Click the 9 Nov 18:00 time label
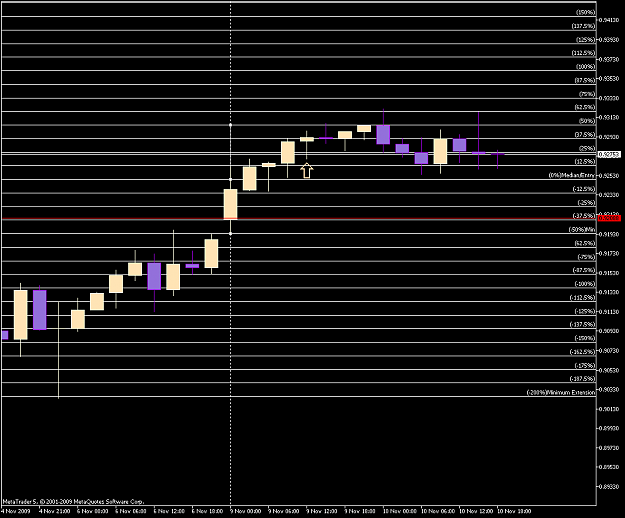This screenshot has width=625, height=518. pos(360,511)
